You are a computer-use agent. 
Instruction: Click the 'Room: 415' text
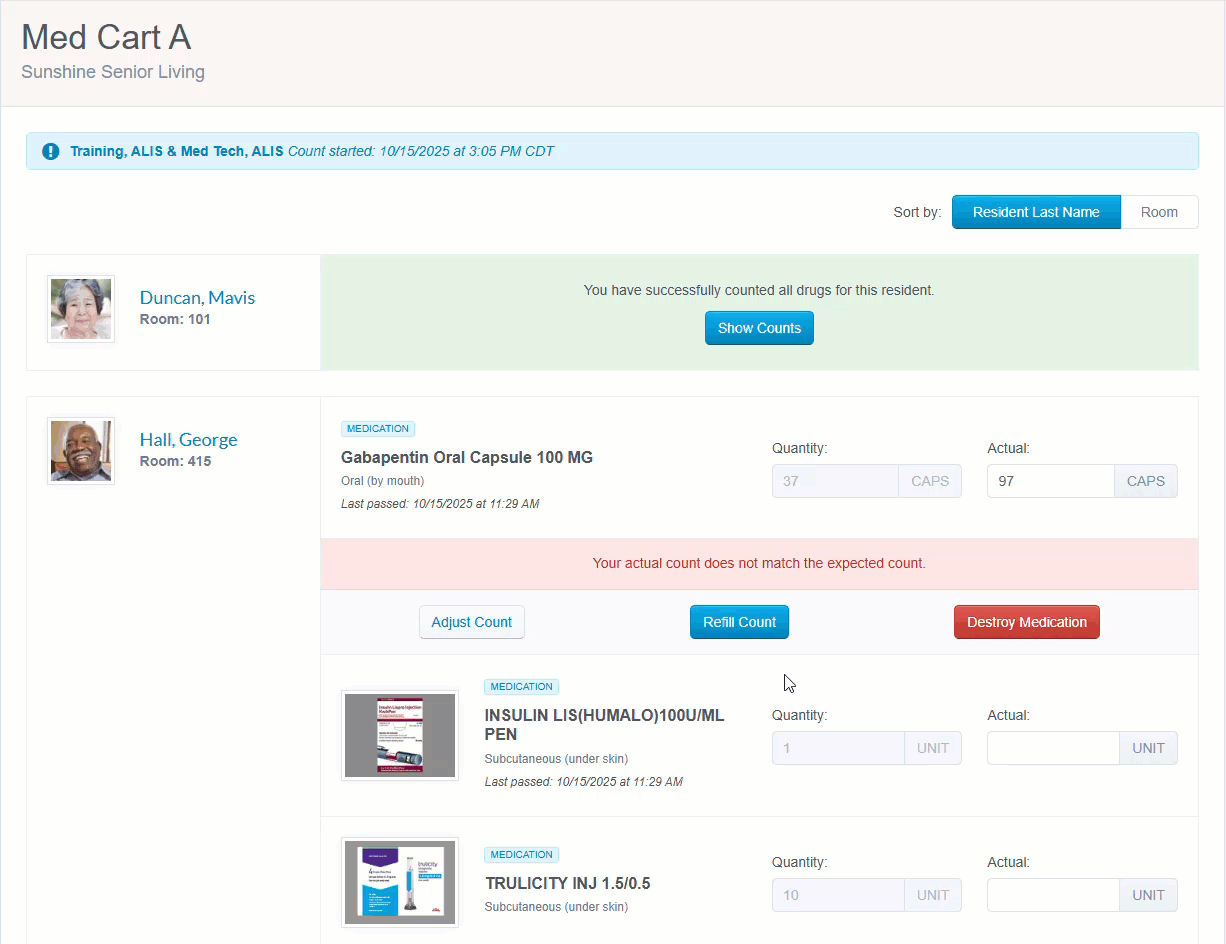175,462
